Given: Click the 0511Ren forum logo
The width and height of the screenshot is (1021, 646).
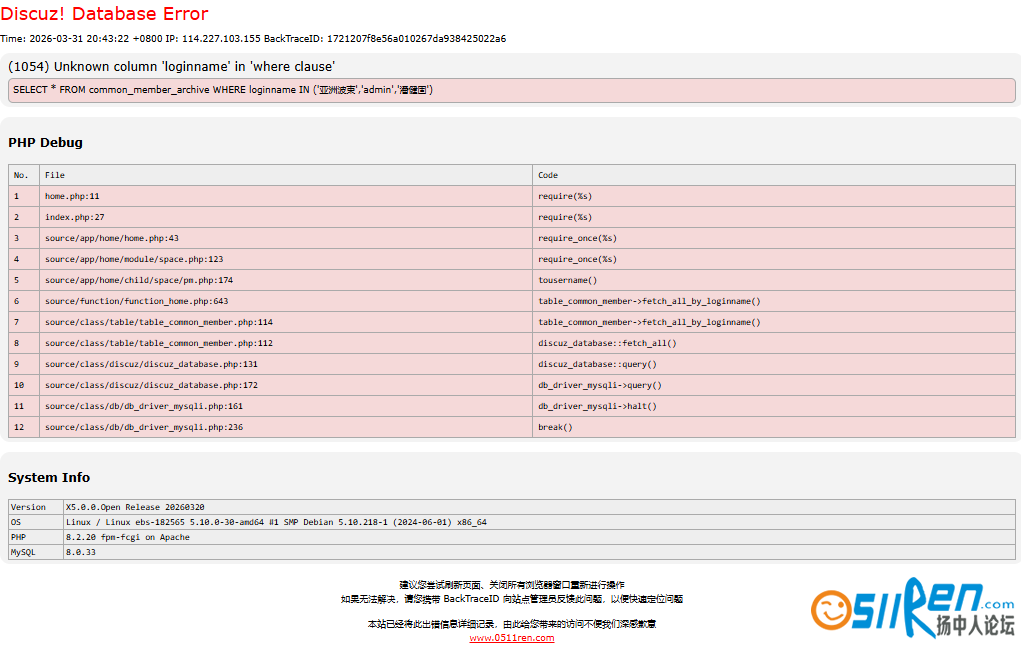Looking at the screenshot, I should tap(913, 608).
